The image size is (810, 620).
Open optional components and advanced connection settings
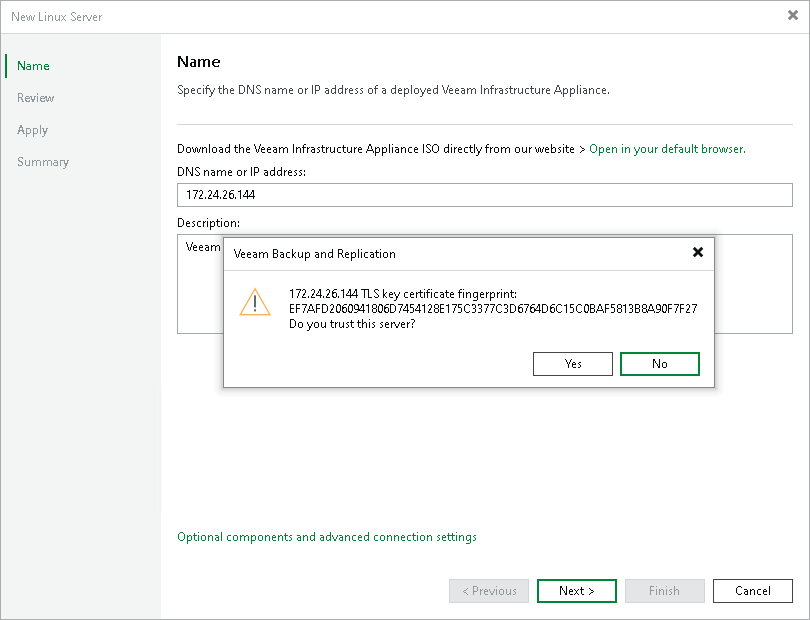(x=325, y=536)
